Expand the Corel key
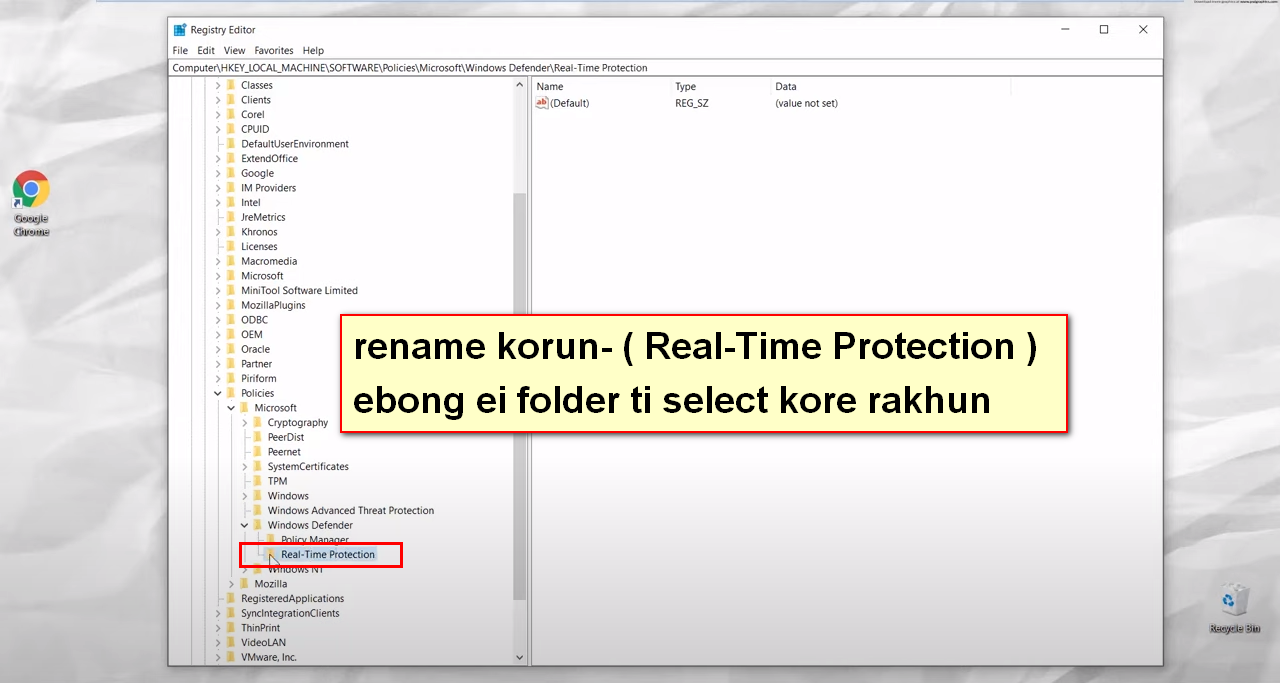This screenshot has height=683, width=1280. 218,115
